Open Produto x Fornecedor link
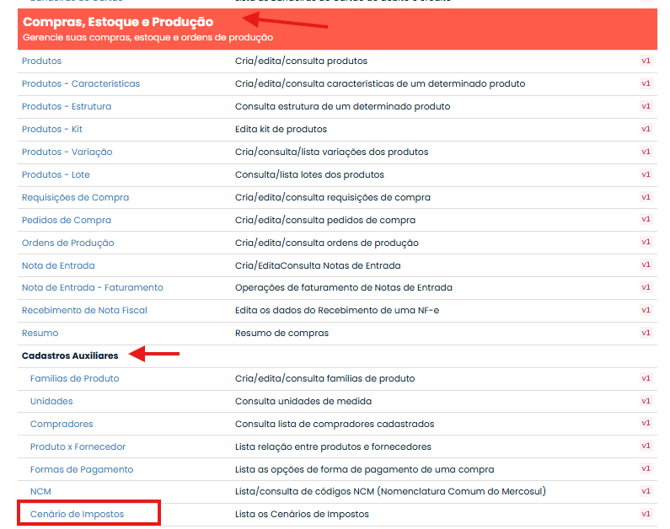The width and height of the screenshot is (670, 529). [x=78, y=447]
